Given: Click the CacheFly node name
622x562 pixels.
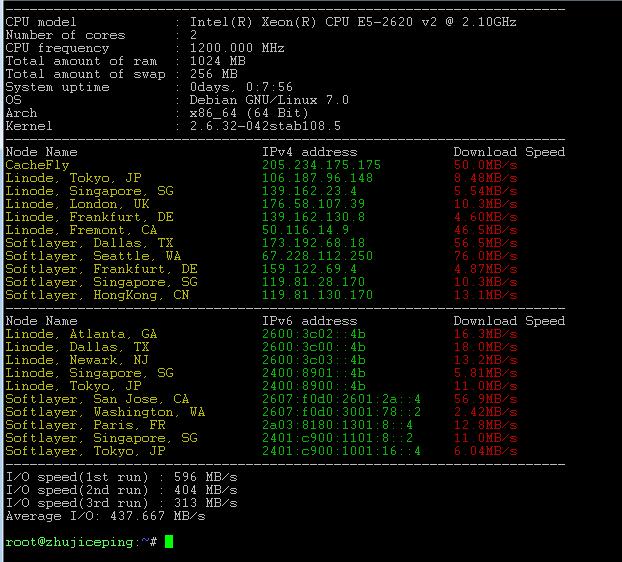Looking at the screenshot, I should pos(37,165).
